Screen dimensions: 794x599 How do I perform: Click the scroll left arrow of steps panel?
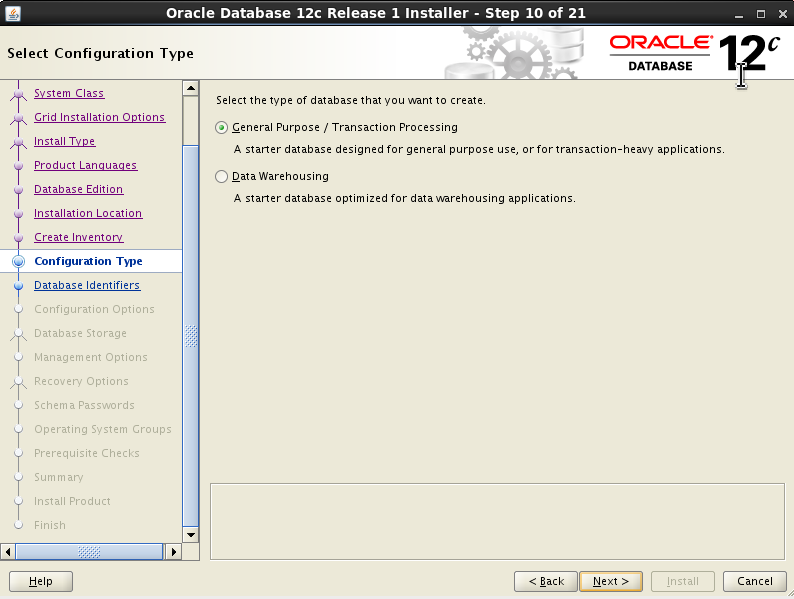pos(8,551)
